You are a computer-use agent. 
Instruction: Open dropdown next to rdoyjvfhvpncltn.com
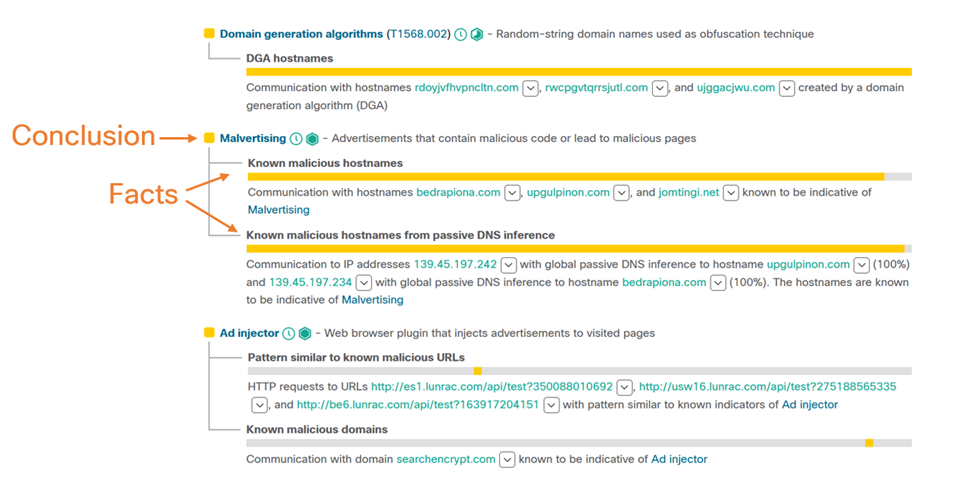point(530,88)
